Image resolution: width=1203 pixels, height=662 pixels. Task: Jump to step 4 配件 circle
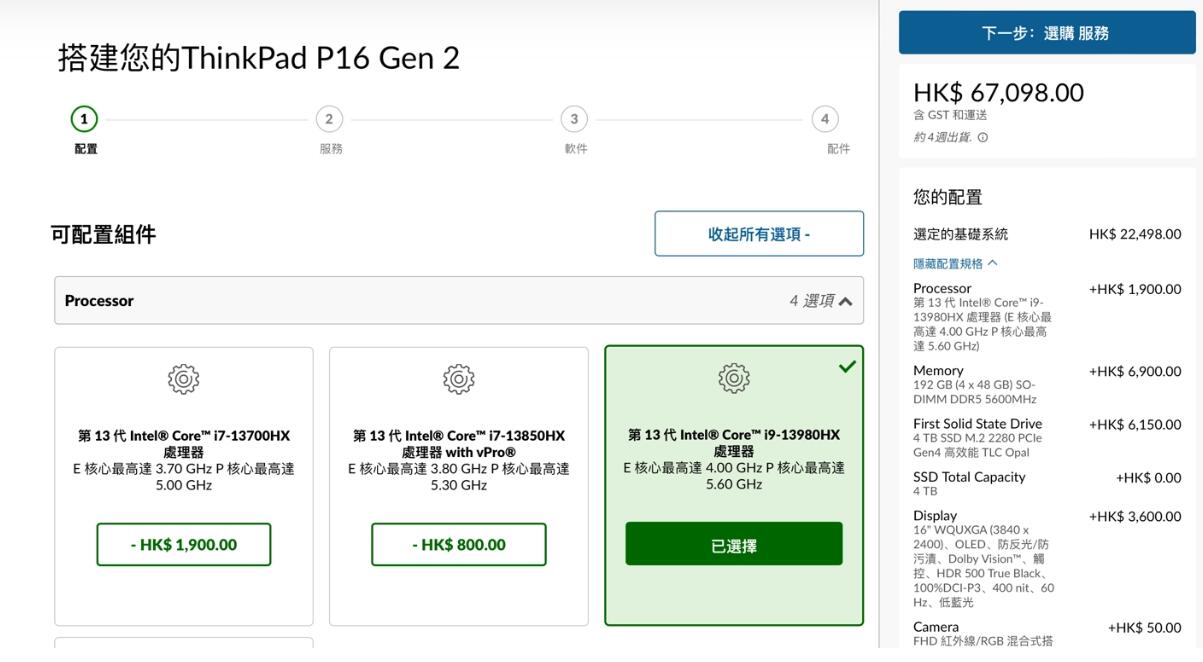pos(824,119)
